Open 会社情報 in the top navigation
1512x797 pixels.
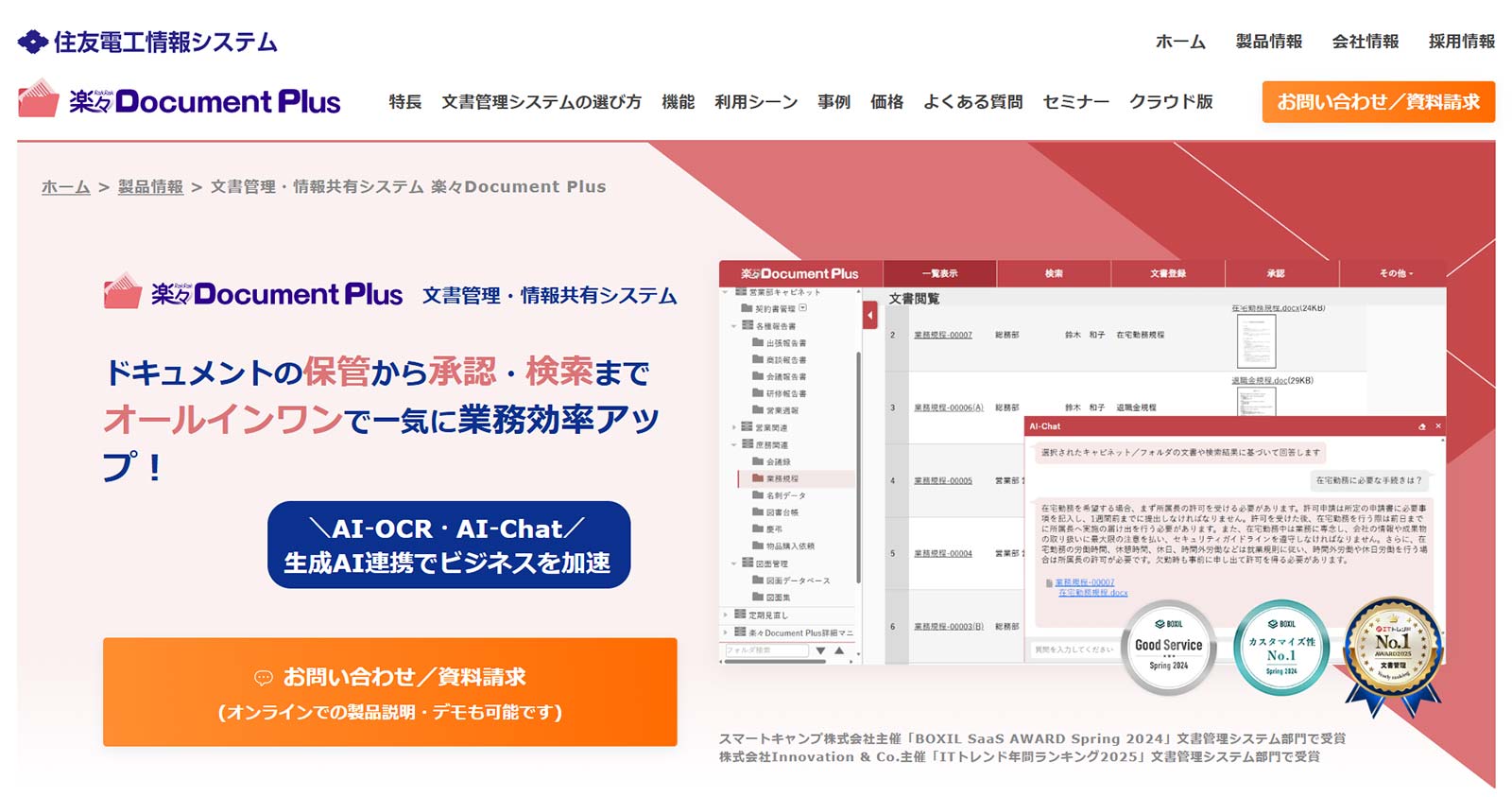click(1366, 42)
